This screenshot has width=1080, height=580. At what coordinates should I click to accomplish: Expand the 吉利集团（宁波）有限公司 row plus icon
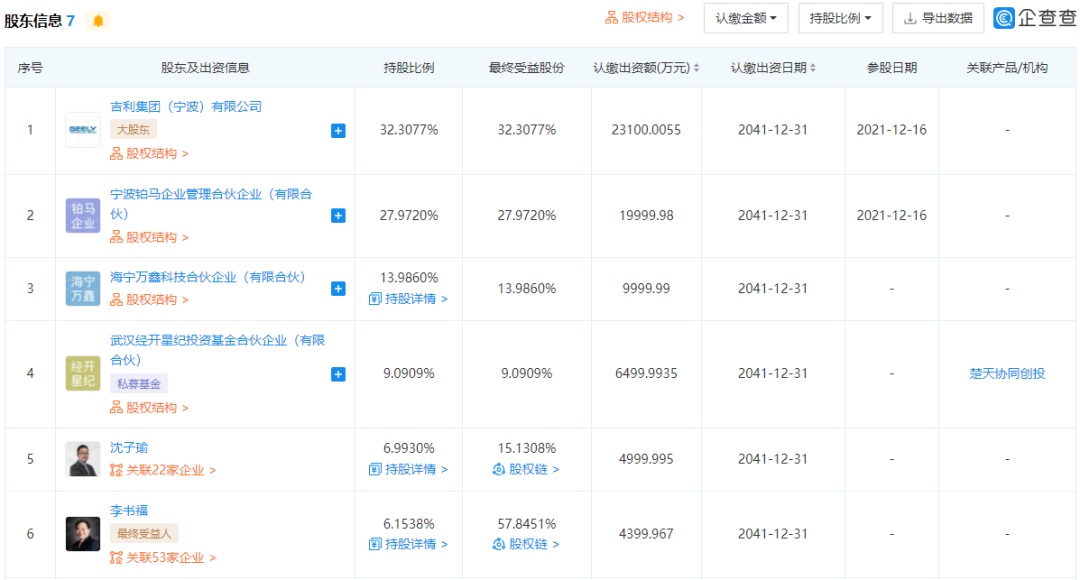pos(338,130)
